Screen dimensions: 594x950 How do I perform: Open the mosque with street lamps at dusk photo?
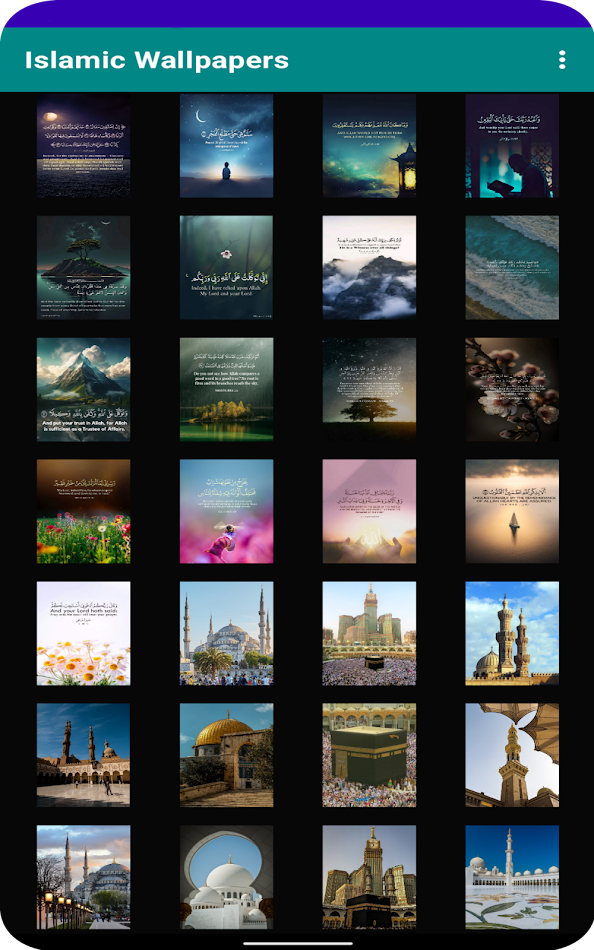point(84,877)
